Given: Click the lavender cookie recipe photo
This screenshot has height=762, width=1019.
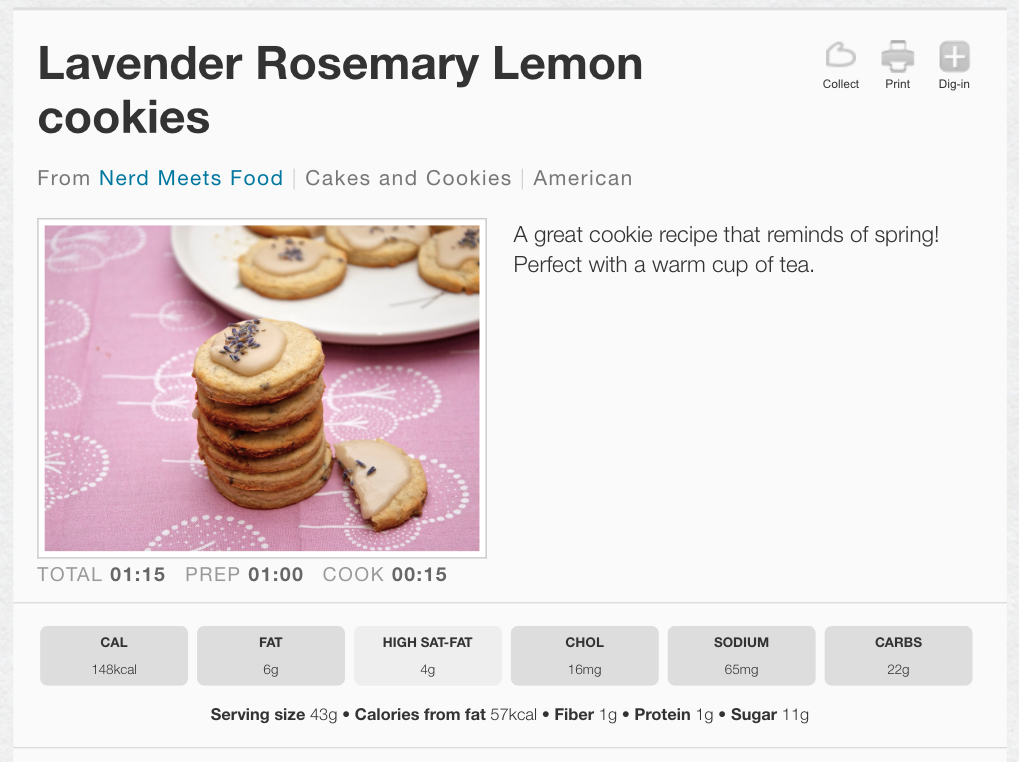Looking at the screenshot, I should coord(262,388).
